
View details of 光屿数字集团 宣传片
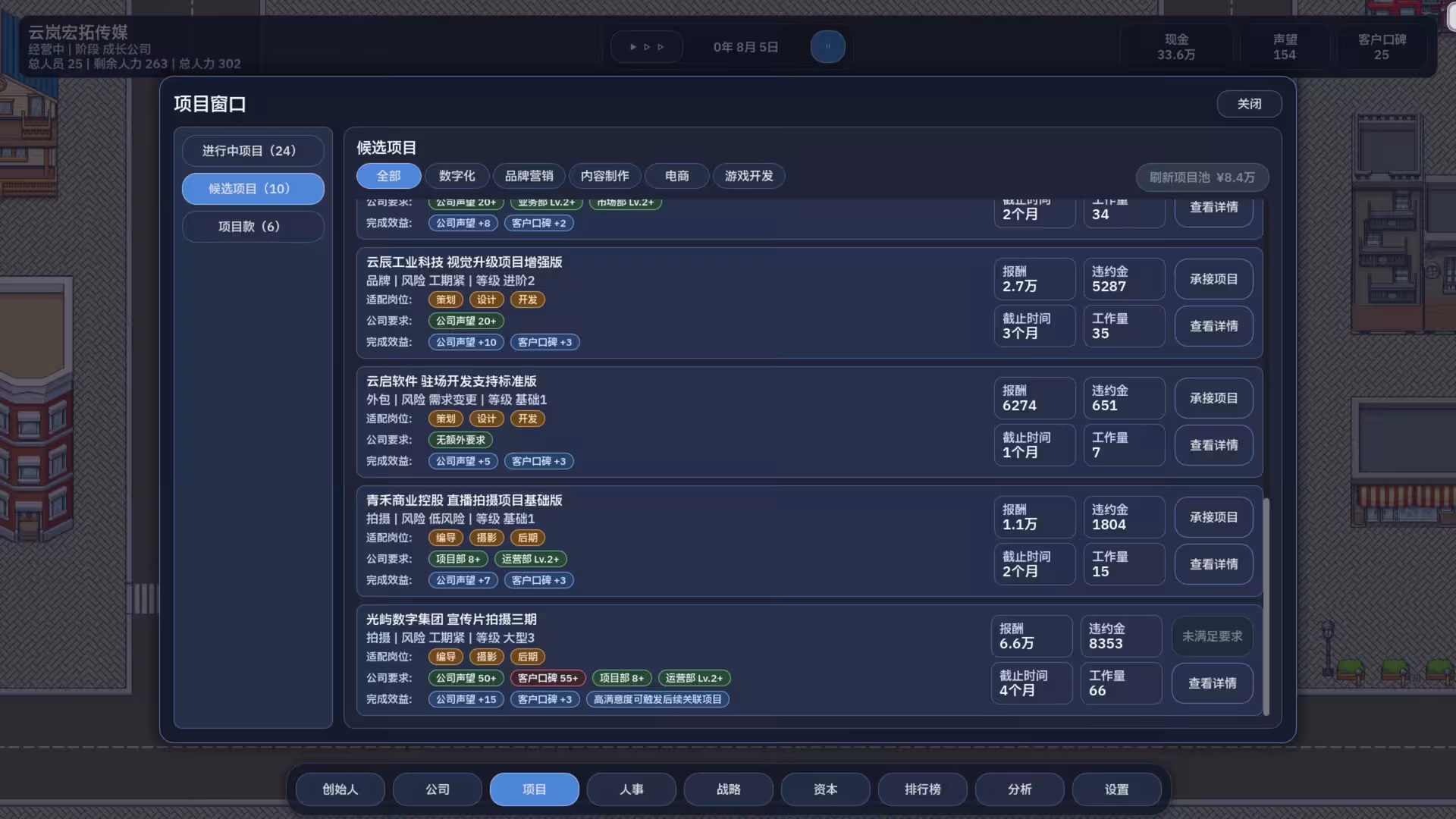1212,683
